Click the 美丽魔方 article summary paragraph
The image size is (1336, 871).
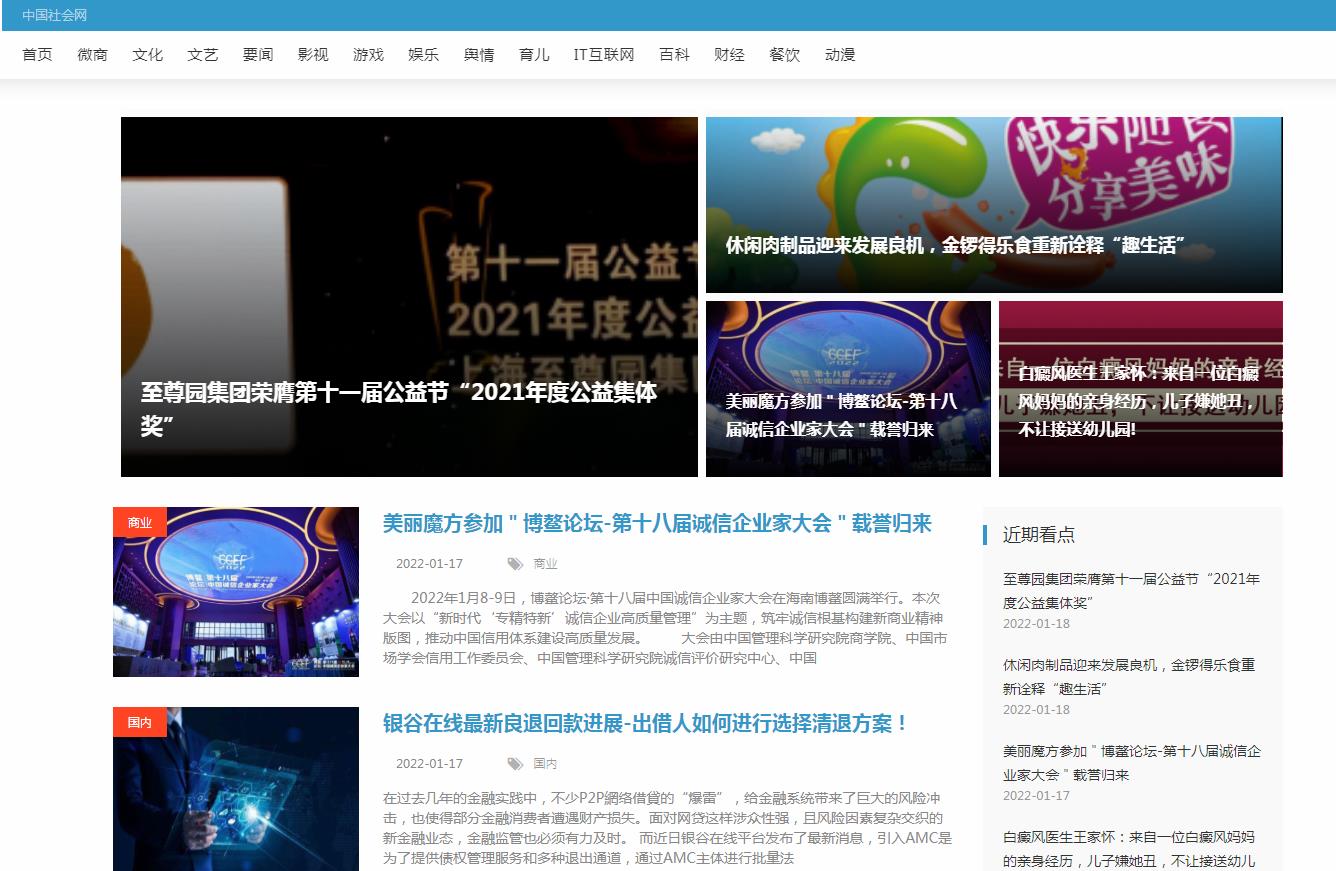click(665, 628)
